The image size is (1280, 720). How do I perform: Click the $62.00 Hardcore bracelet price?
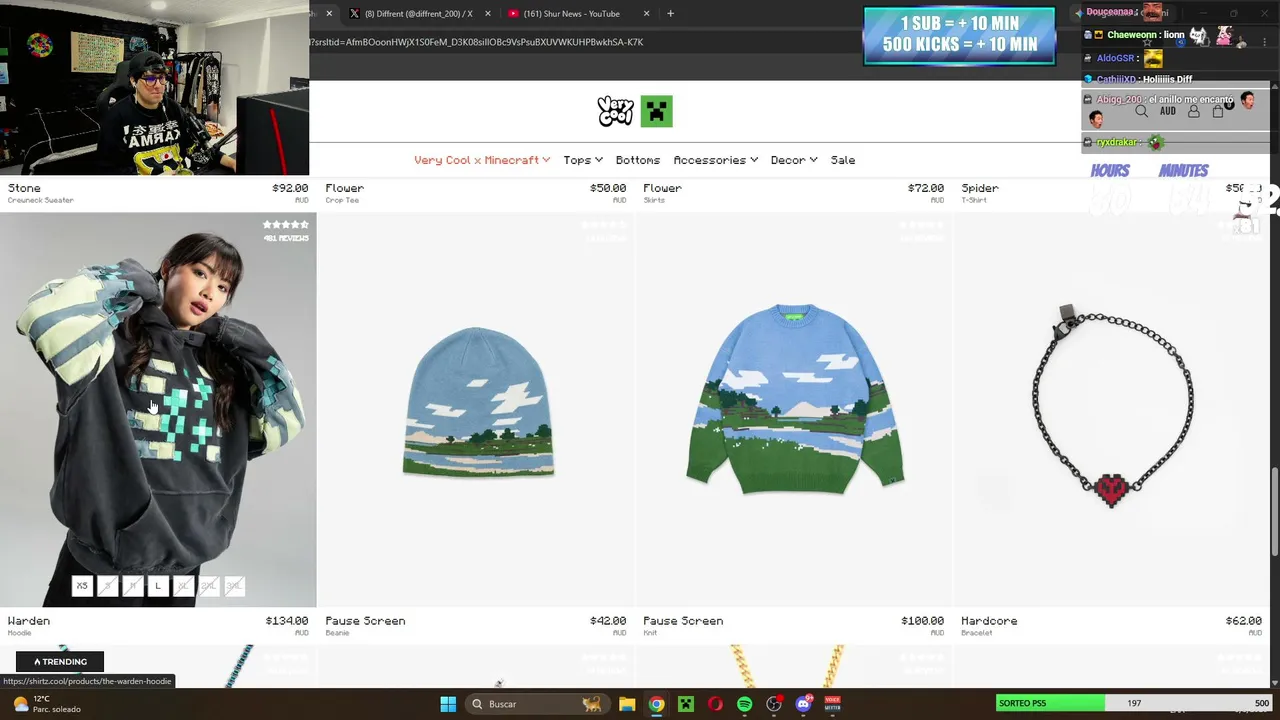click(x=1243, y=621)
